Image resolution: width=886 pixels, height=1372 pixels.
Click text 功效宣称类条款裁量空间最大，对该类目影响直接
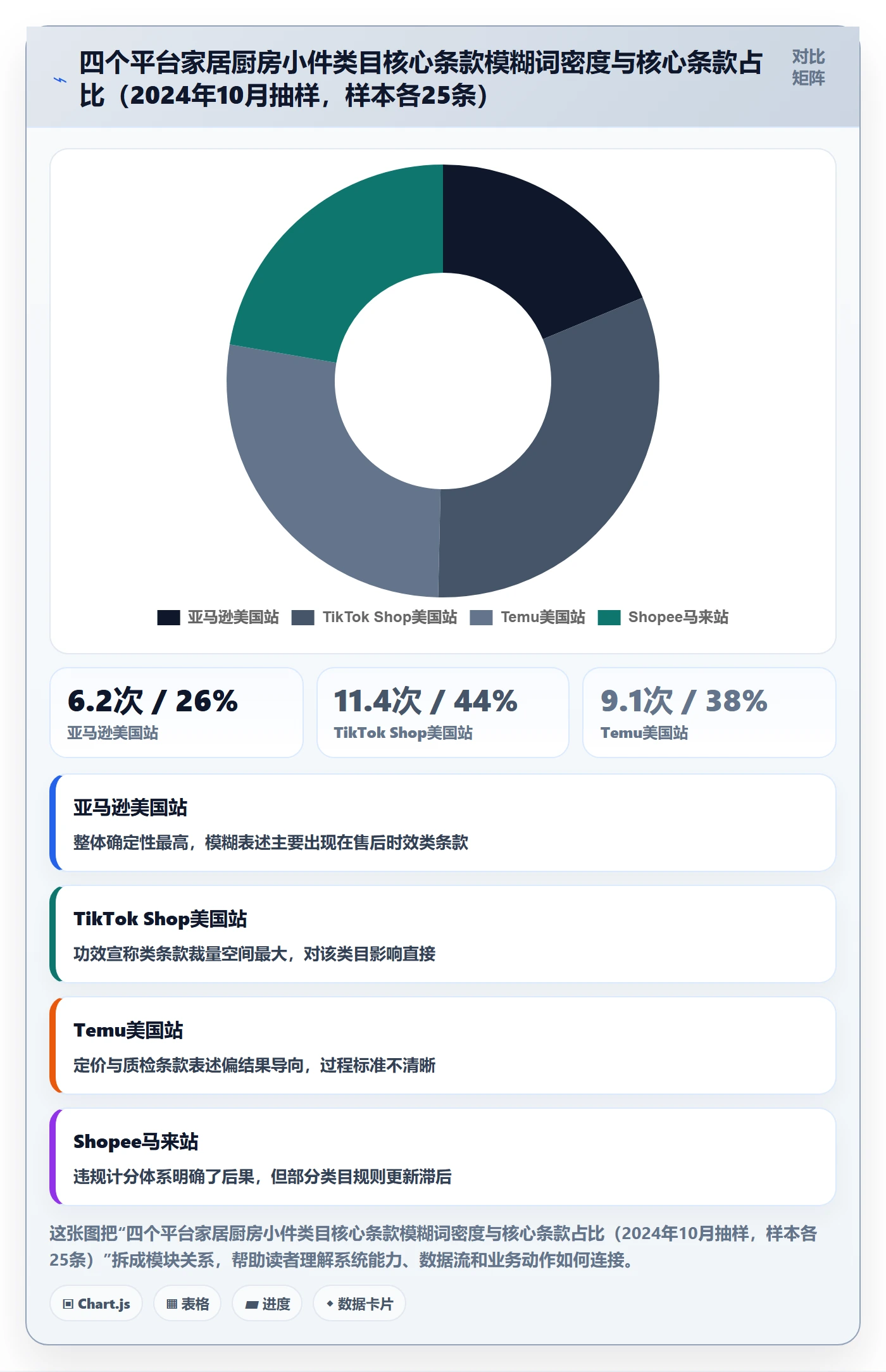(x=254, y=954)
